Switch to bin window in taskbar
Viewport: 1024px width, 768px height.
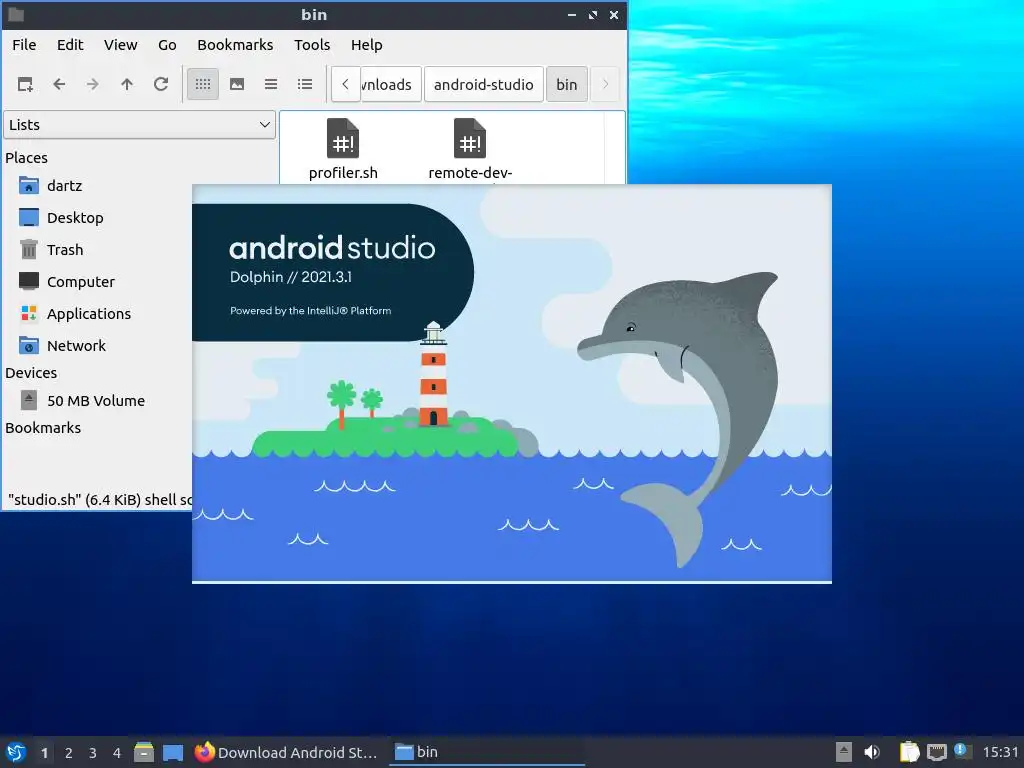tap(487, 752)
